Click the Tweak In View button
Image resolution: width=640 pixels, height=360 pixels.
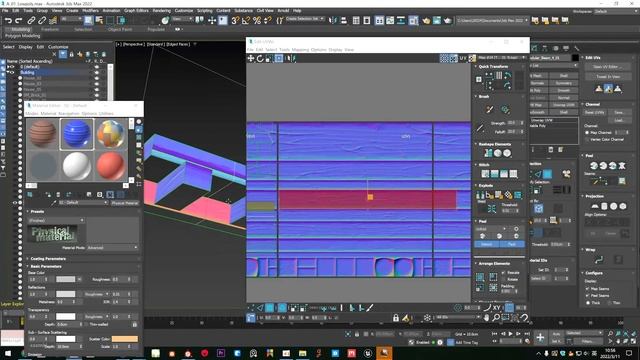pos(607,76)
